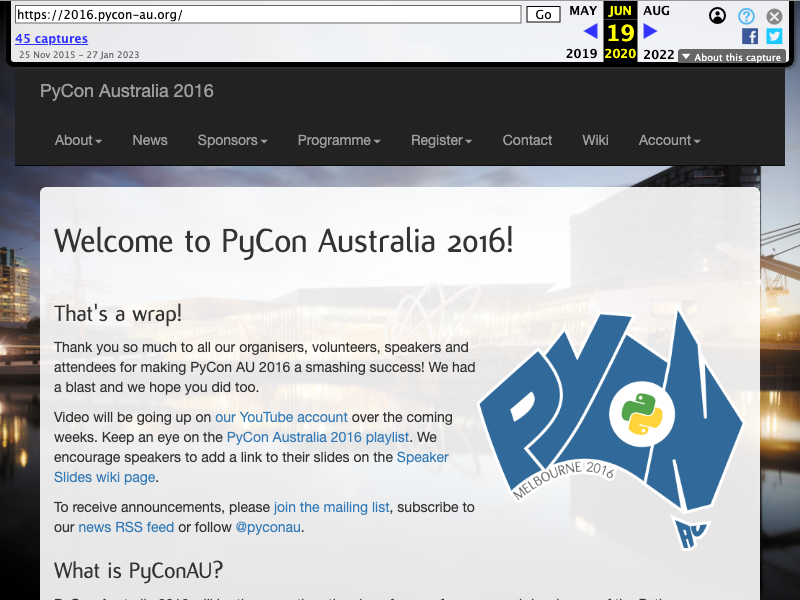Expand the Sponsors dropdown menu

pyautogui.click(x=232, y=140)
